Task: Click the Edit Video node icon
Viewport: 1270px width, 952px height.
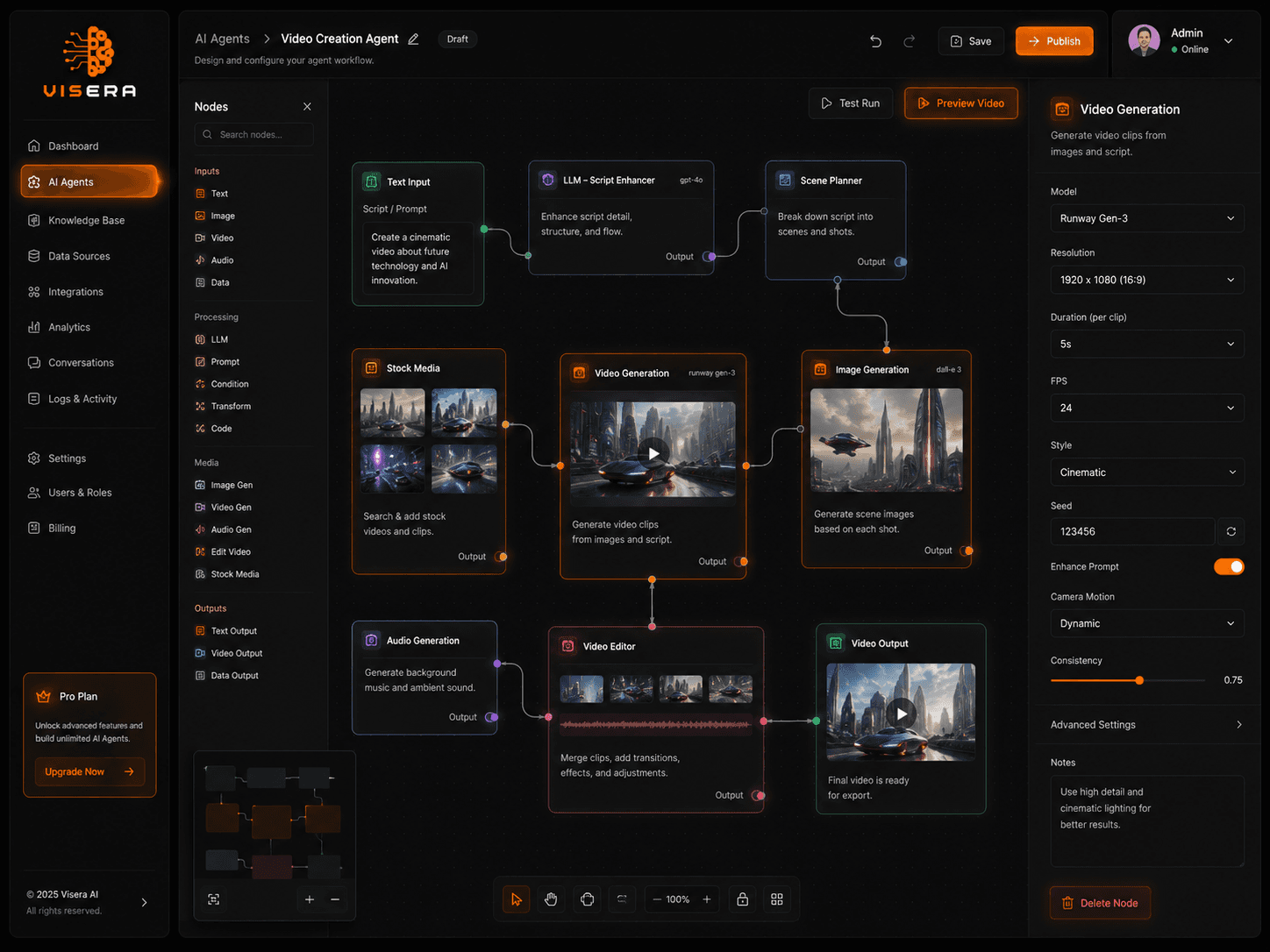Action: coord(200,552)
